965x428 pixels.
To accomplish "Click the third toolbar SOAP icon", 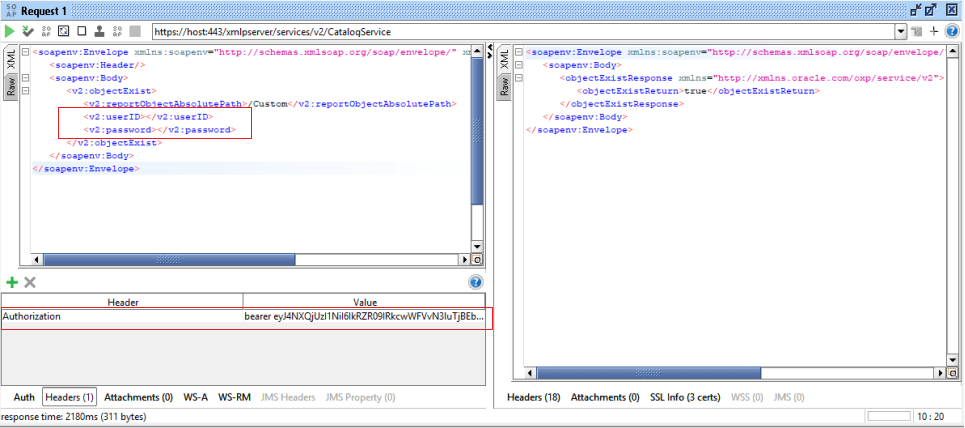I will tap(46, 31).
